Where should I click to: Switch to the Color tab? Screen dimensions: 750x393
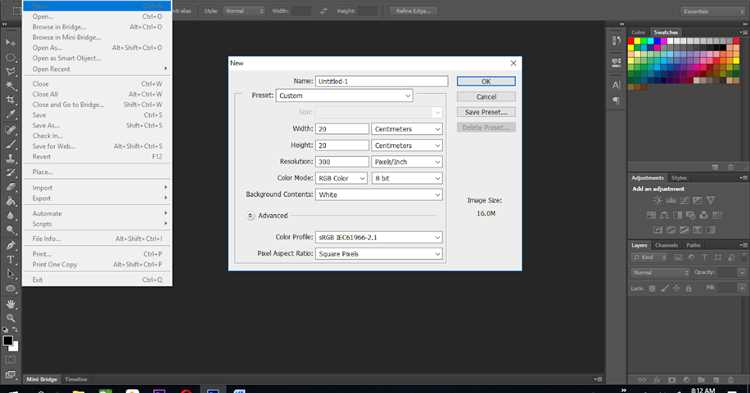(638, 33)
